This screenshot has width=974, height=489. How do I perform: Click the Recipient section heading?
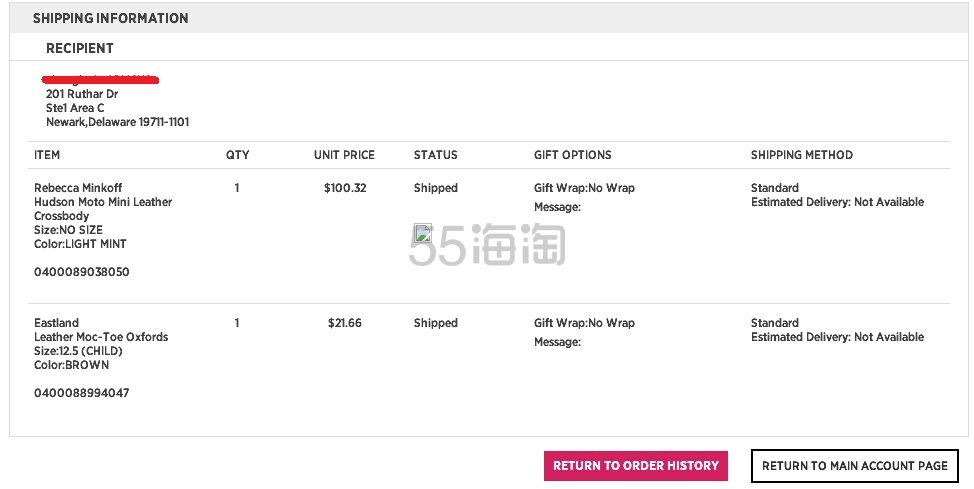80,48
